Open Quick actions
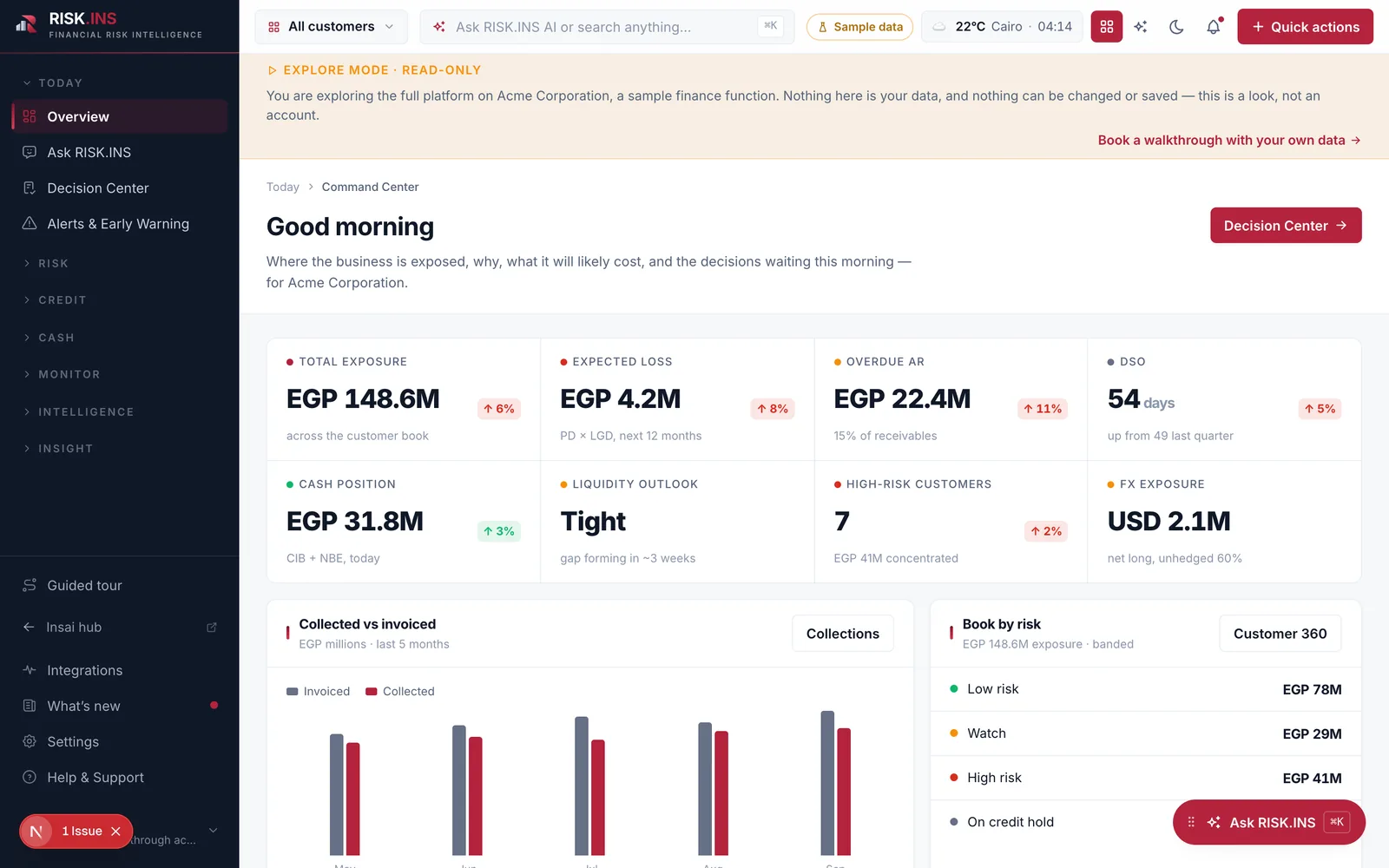Screen dimensions: 1389x868 (x=1305, y=27)
